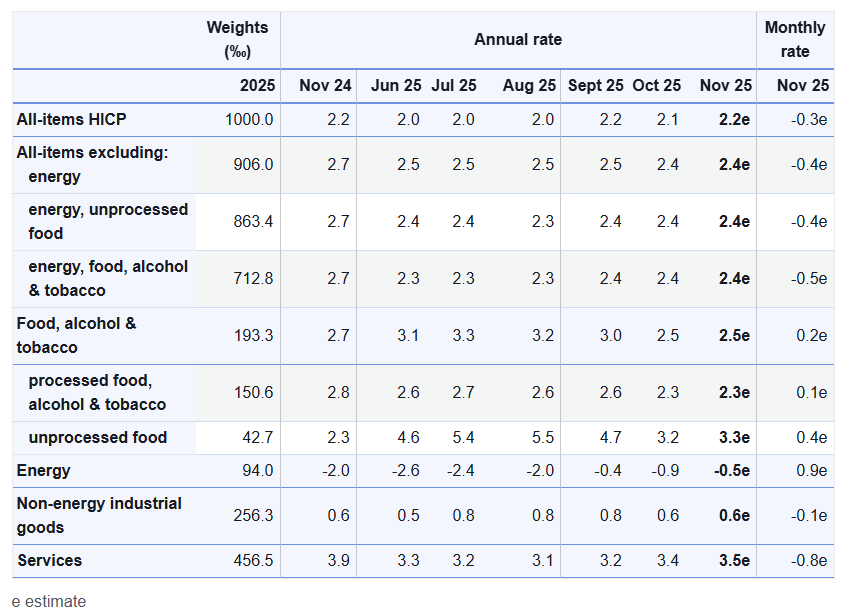
Task: Click the 1000.0 weight value
Action: 249,120
